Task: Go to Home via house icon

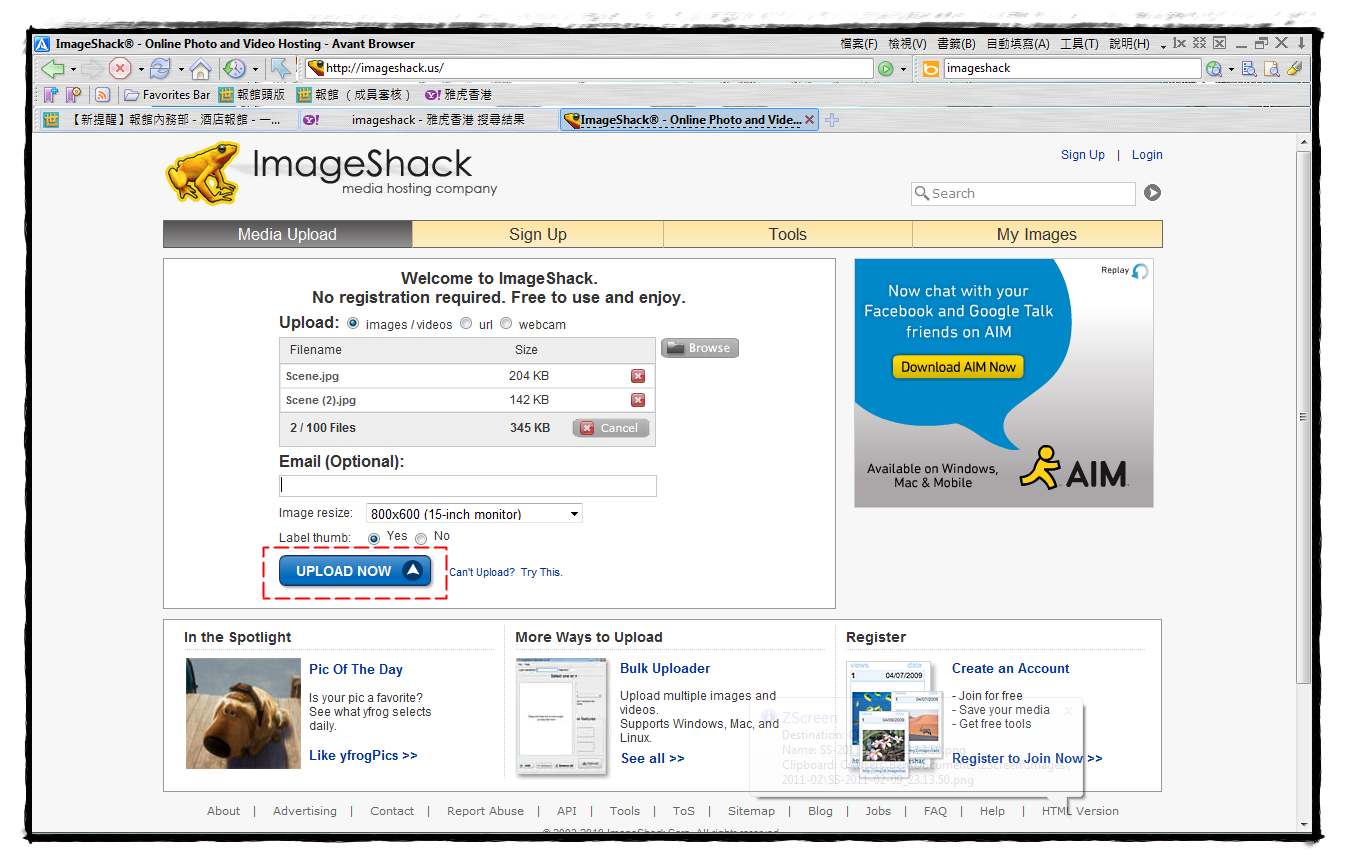Action: (201, 69)
